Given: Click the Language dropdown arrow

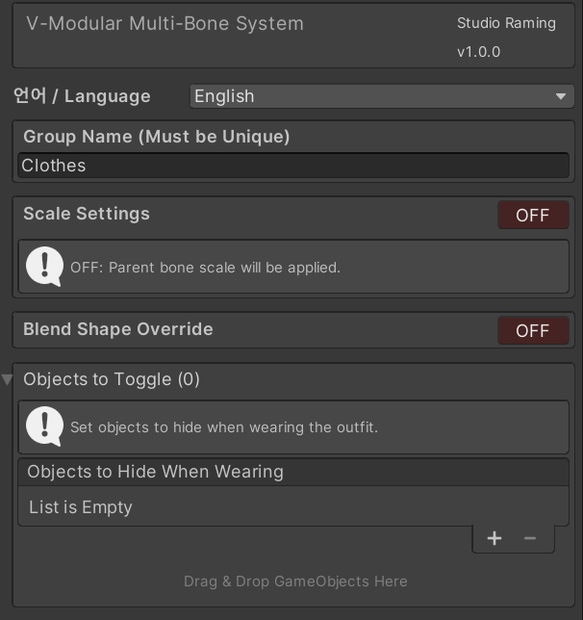Looking at the screenshot, I should click(x=560, y=96).
